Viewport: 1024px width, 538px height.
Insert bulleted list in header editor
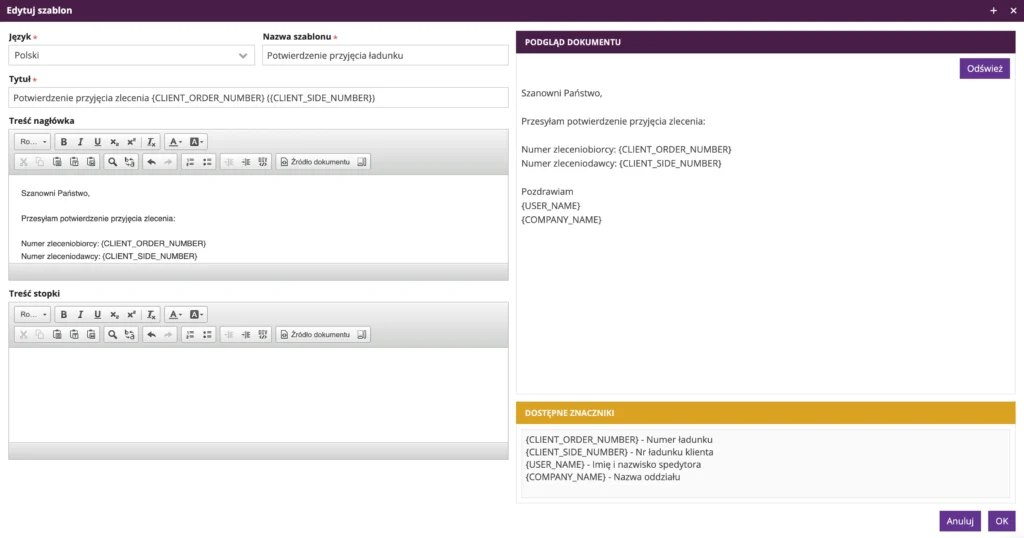(x=207, y=162)
